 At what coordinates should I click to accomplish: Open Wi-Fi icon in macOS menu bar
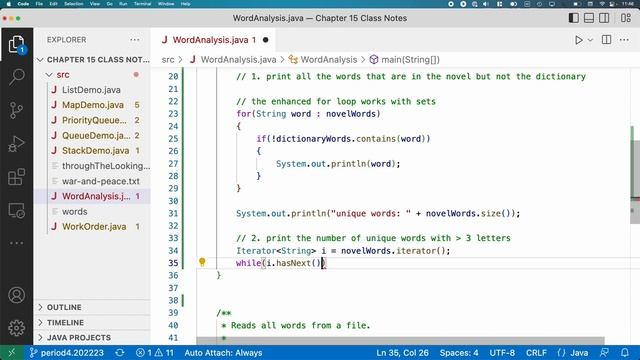coord(602,4)
